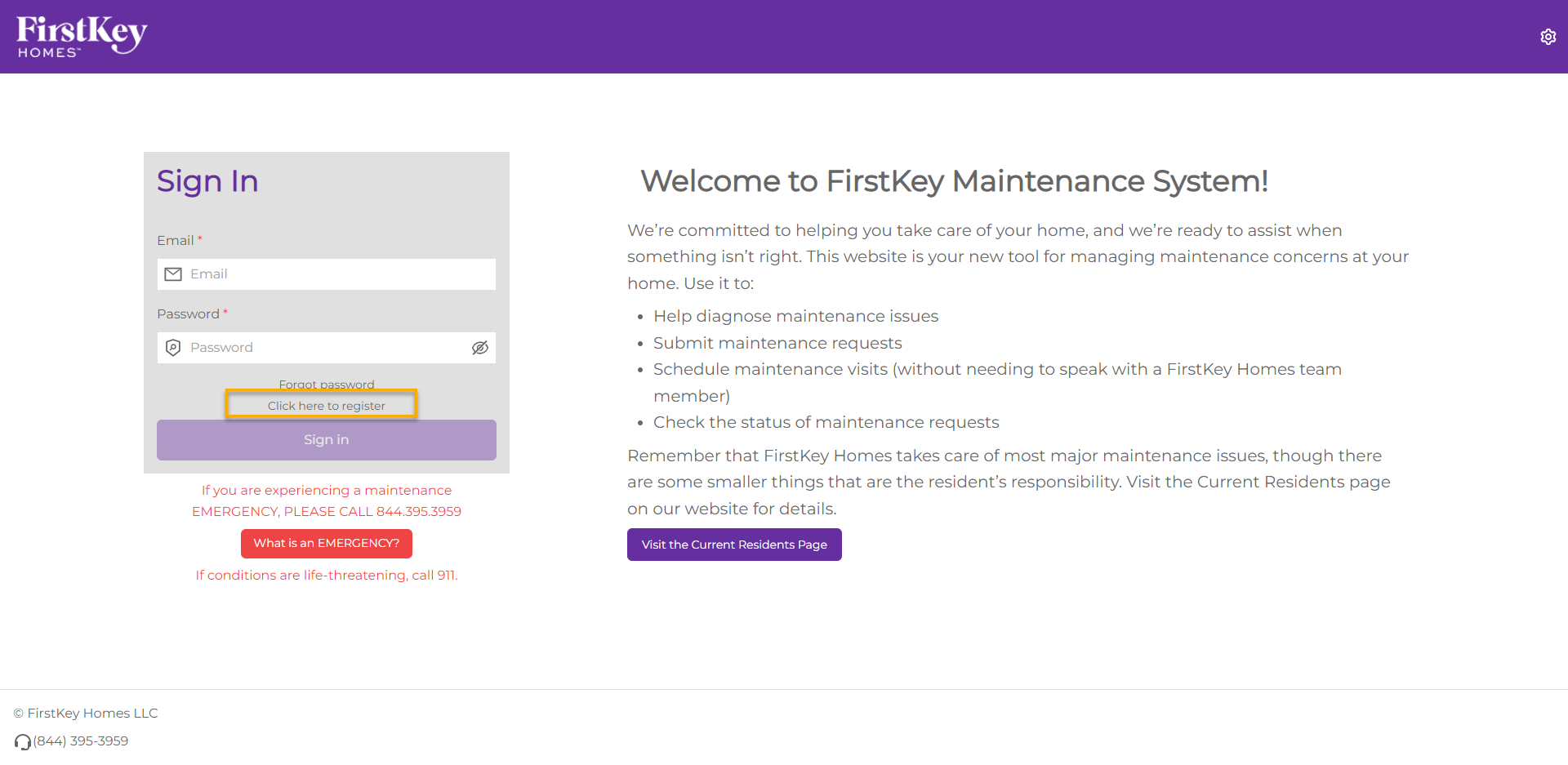Click 'Click here to register' link

pyautogui.click(x=327, y=405)
